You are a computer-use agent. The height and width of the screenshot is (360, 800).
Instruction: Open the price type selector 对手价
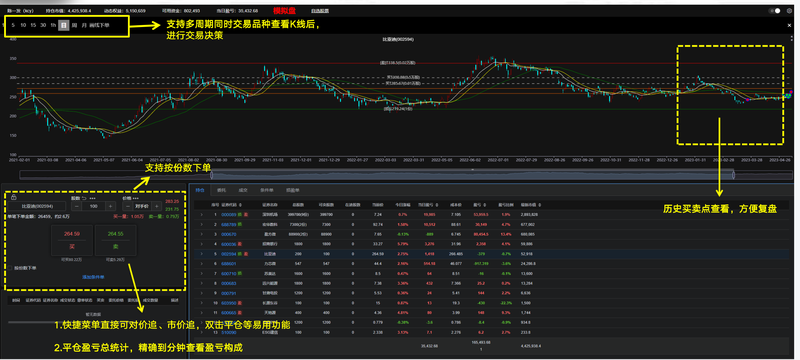[x=142, y=206]
